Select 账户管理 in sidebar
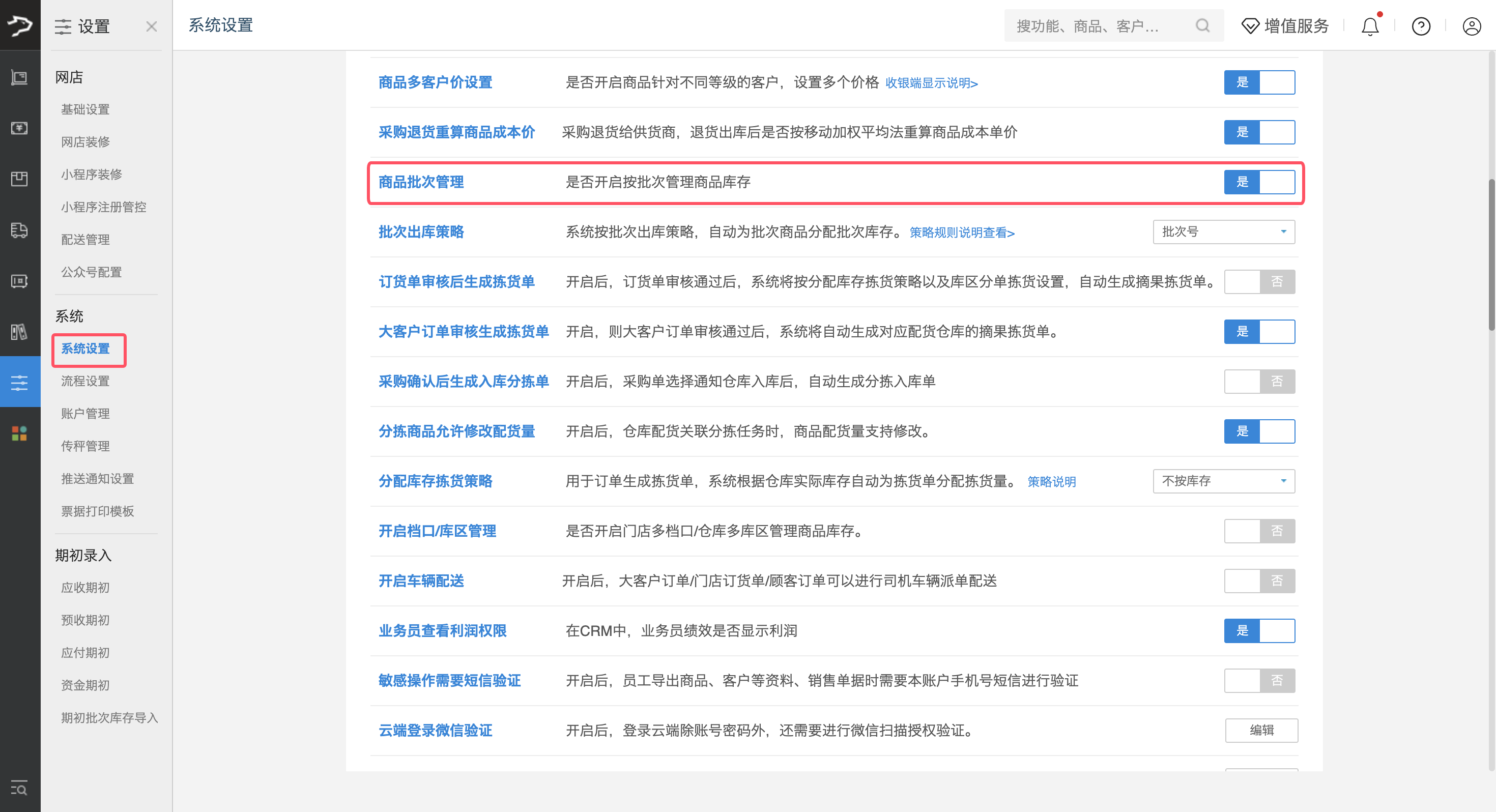 85,414
